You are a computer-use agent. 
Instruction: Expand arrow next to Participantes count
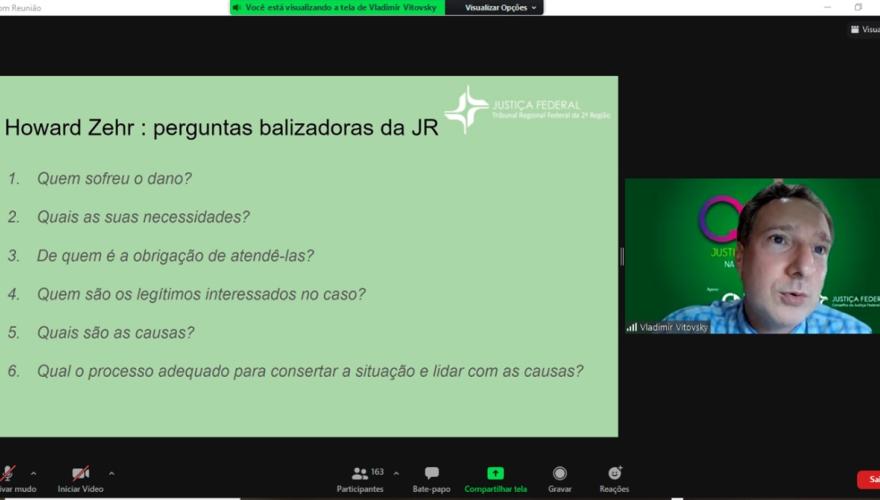(396, 473)
